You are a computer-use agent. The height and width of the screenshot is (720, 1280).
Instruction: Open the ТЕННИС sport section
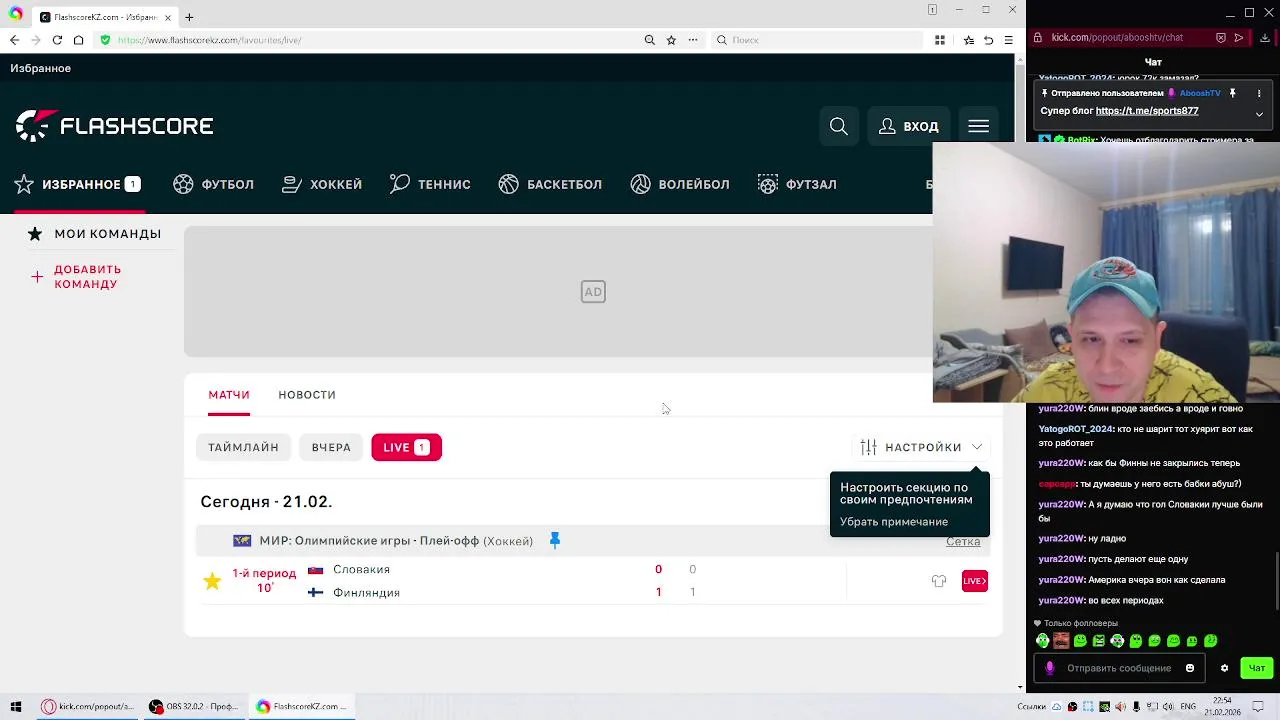pyautogui.click(x=430, y=184)
